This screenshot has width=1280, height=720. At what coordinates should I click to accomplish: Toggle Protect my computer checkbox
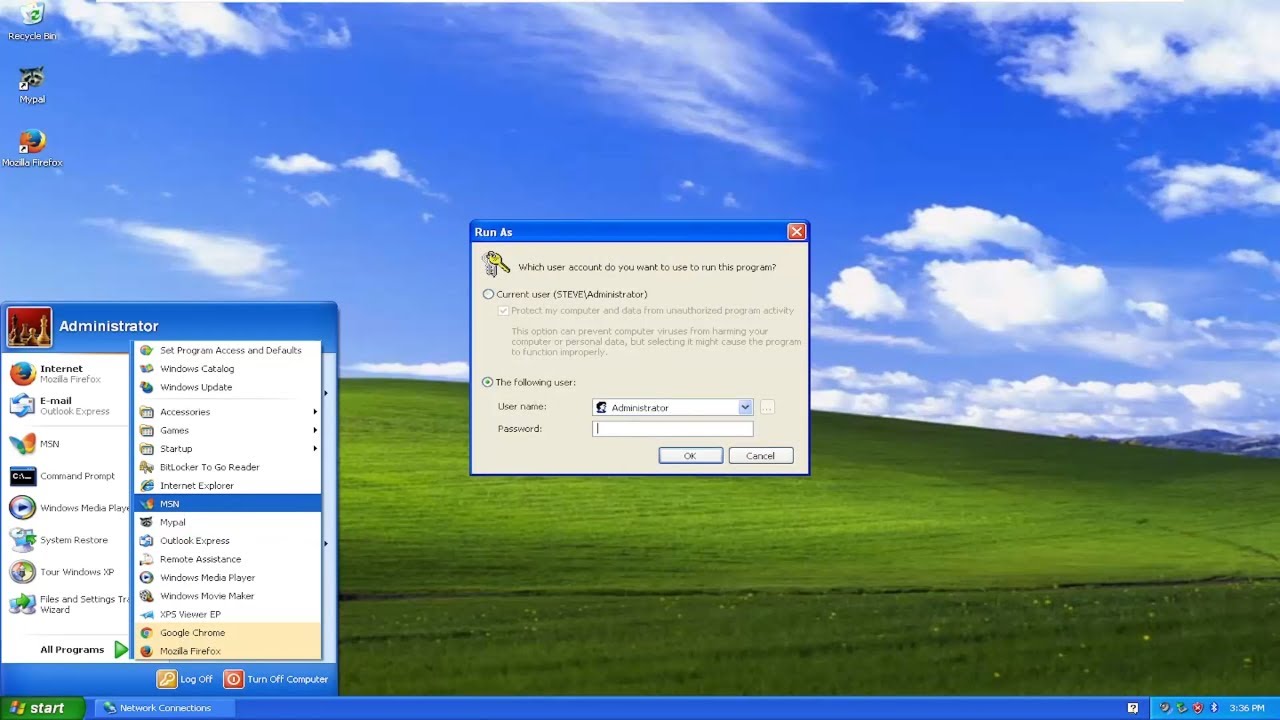coord(504,311)
